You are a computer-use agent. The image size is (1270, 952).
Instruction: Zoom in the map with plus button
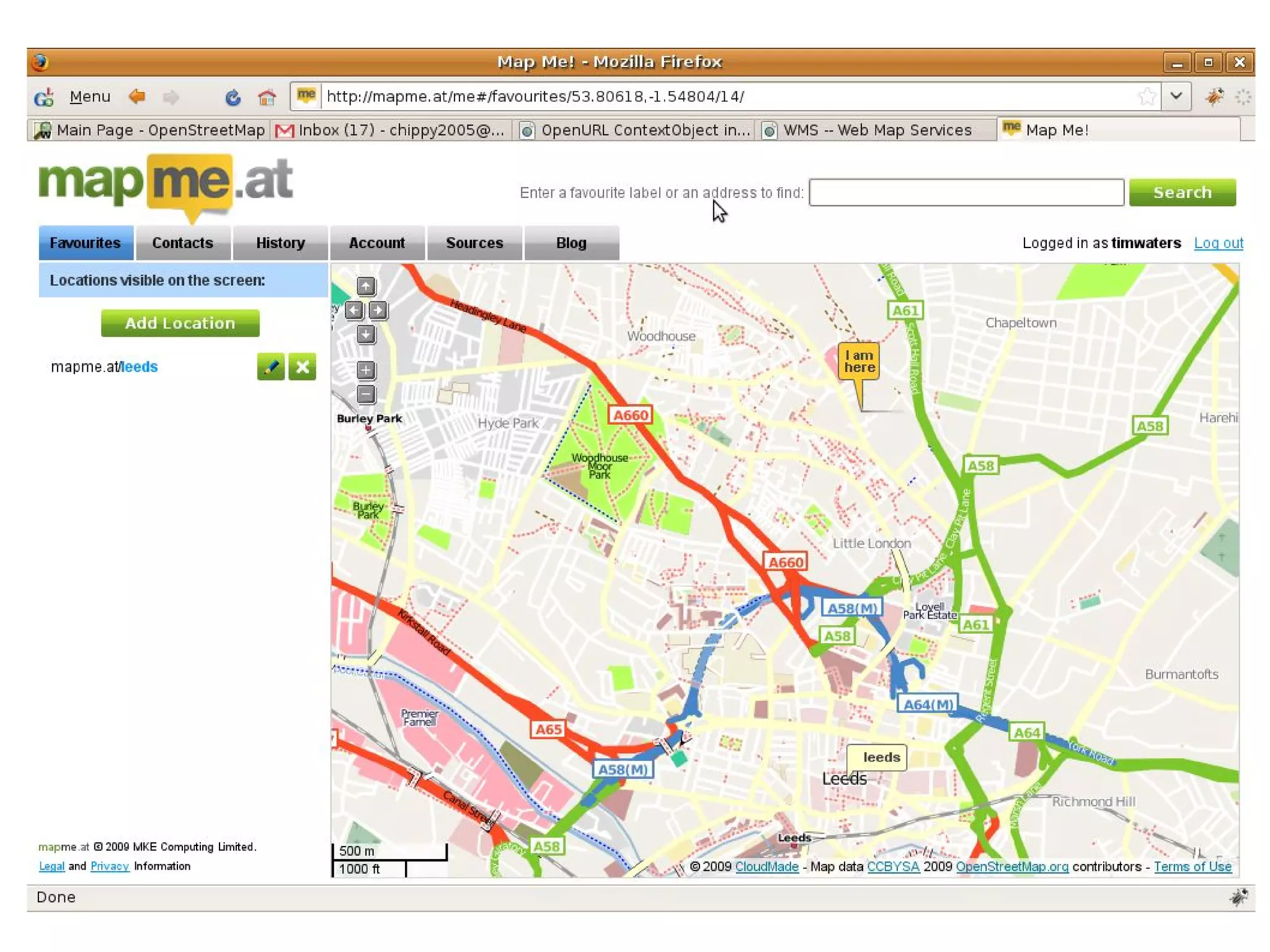[x=366, y=370]
